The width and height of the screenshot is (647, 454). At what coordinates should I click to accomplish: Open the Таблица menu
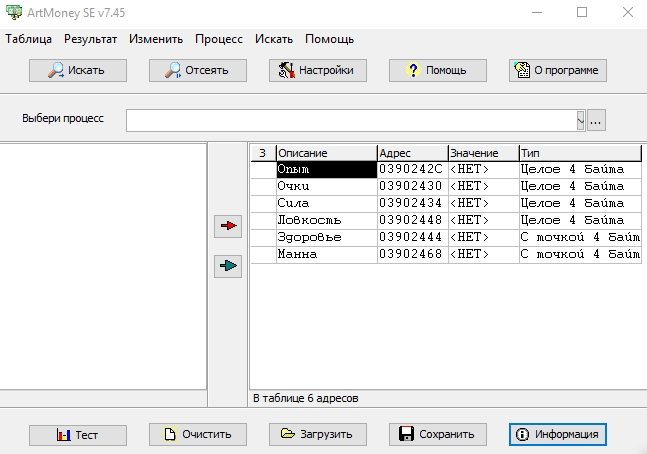click(x=28, y=39)
